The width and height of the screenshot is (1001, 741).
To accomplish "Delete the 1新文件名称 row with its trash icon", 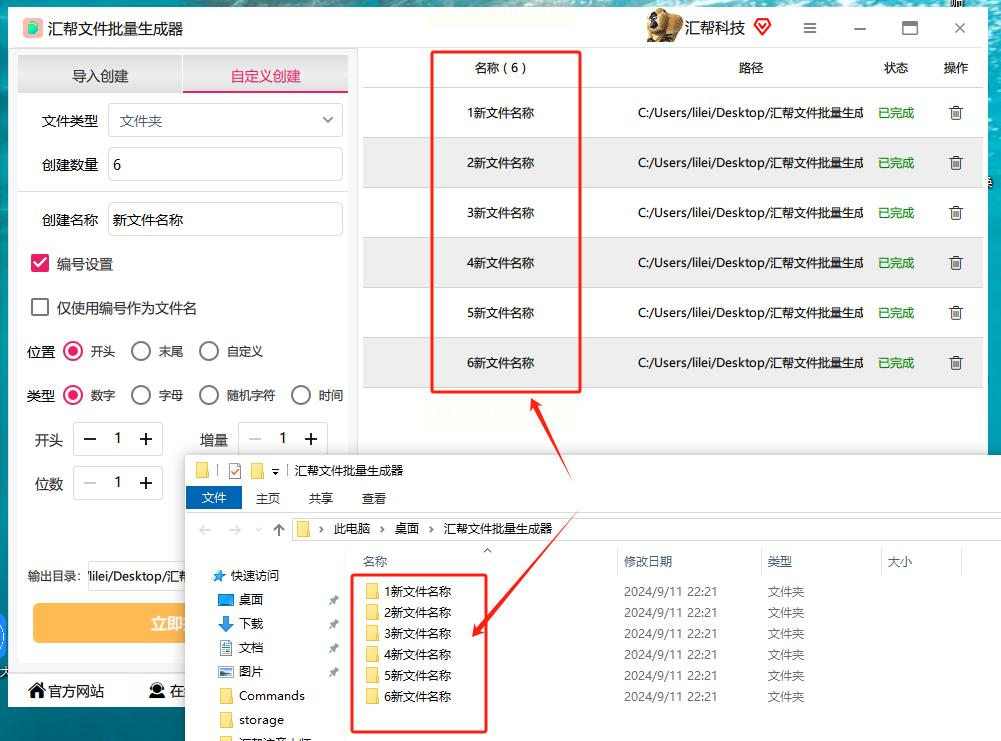I will (x=956, y=113).
